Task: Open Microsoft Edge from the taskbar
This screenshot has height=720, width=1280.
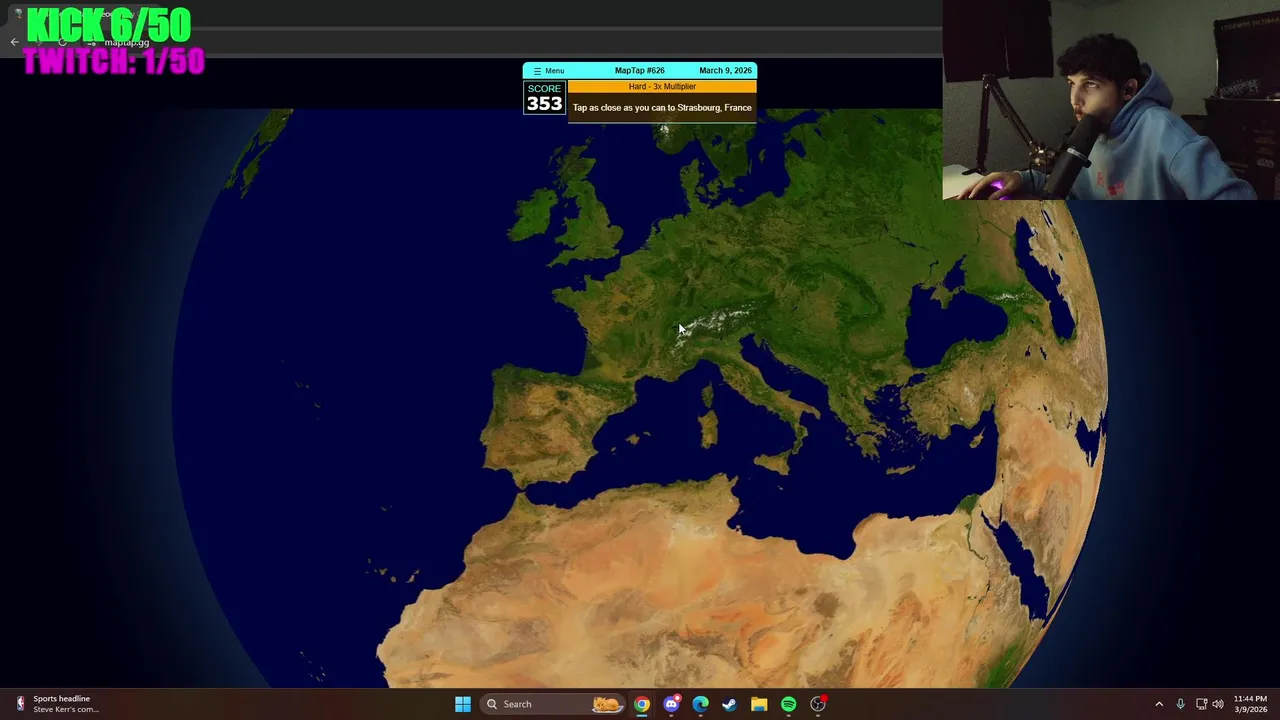Action: pyautogui.click(x=700, y=704)
